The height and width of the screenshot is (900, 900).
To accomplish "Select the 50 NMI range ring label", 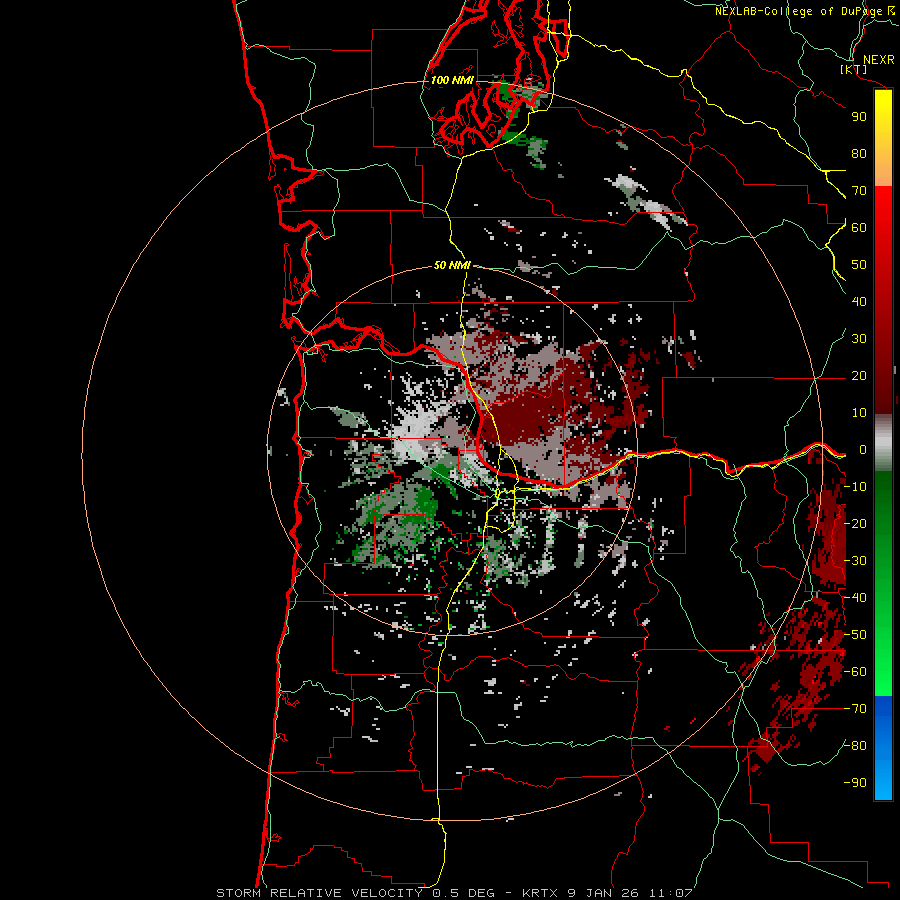I will tap(452, 265).
